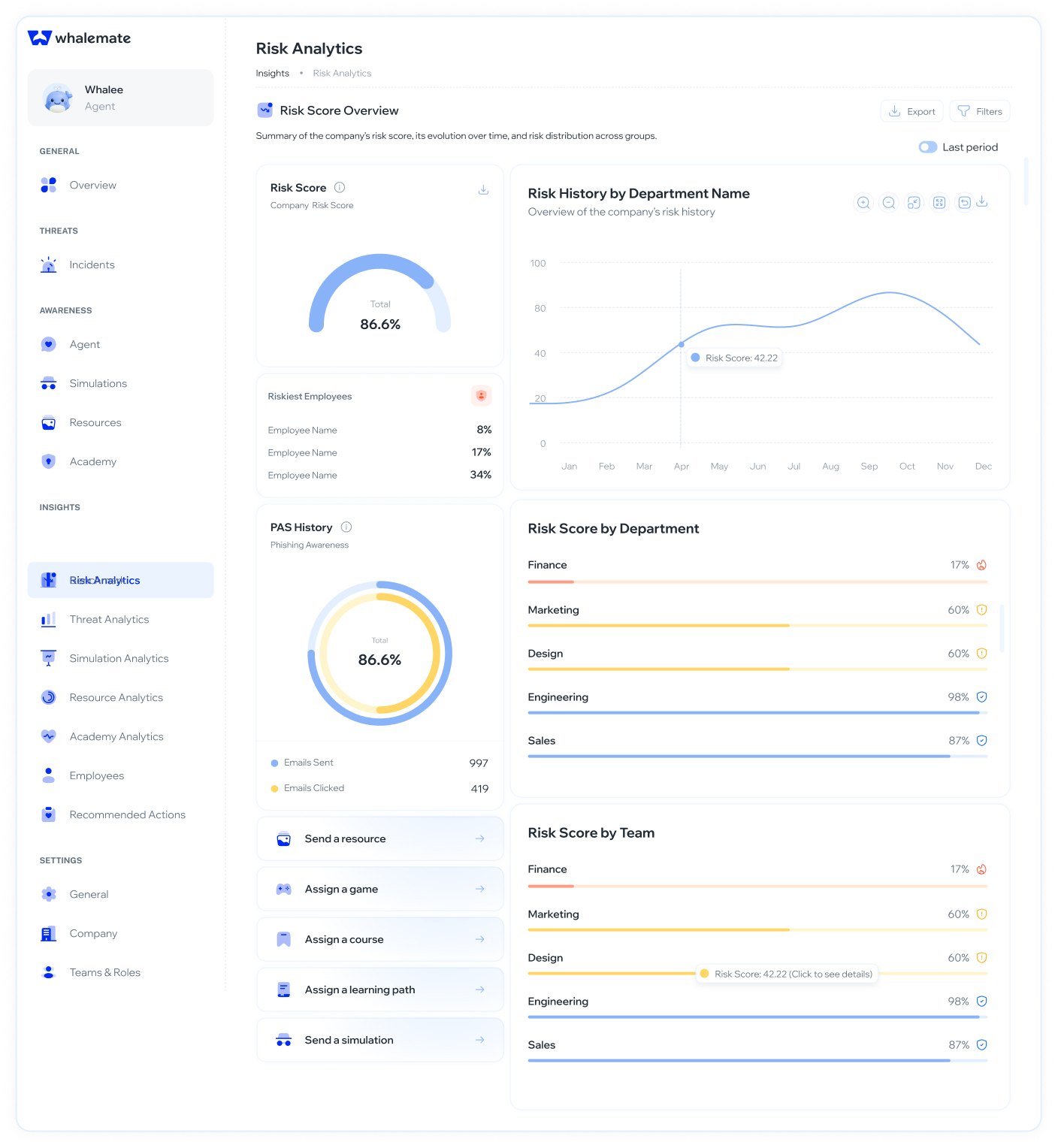Click the Whalee agent avatar
Screen dimensions: 1058x1148
pyautogui.click(x=58, y=98)
